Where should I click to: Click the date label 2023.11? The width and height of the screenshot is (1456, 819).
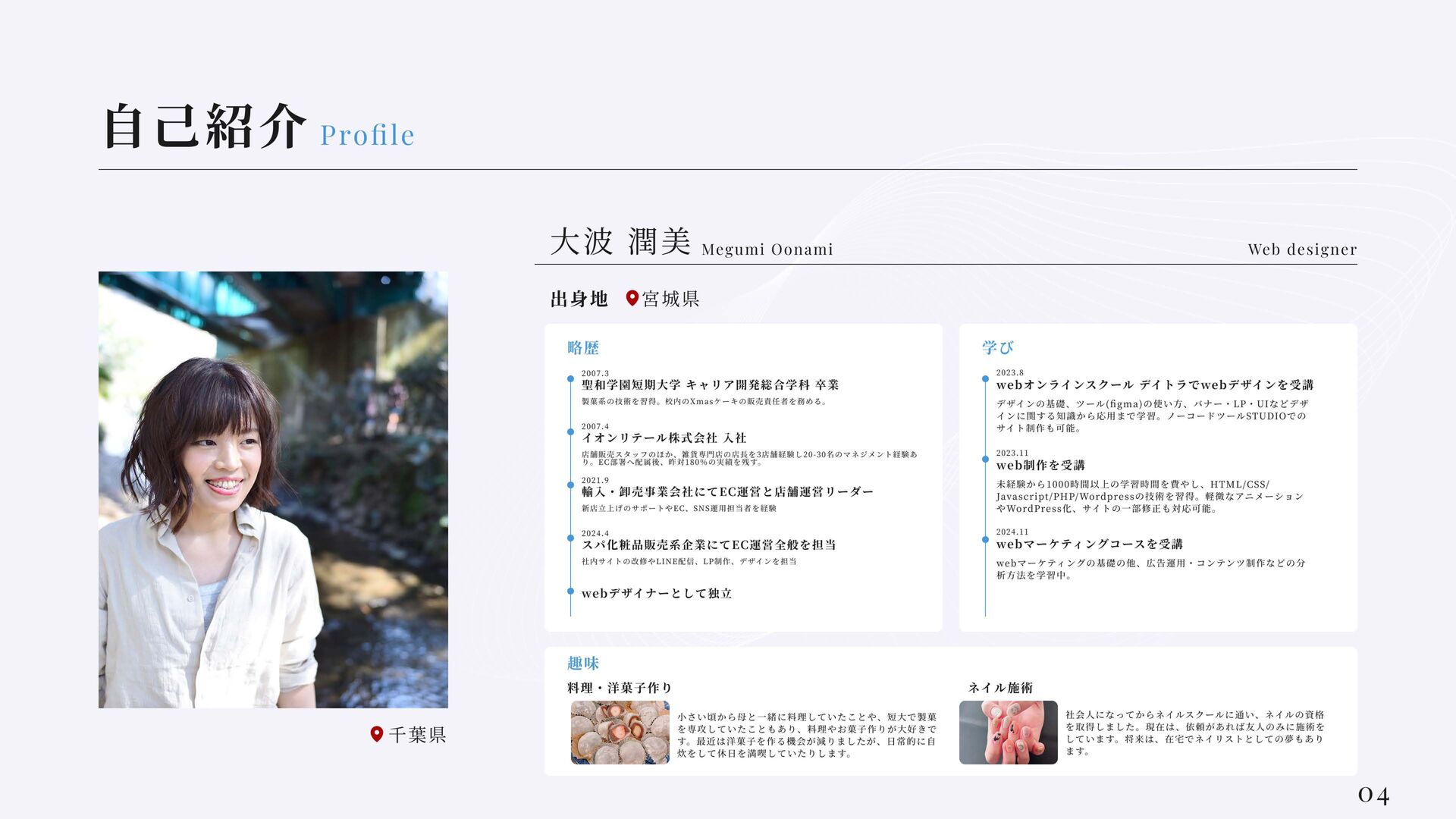[x=1012, y=453]
